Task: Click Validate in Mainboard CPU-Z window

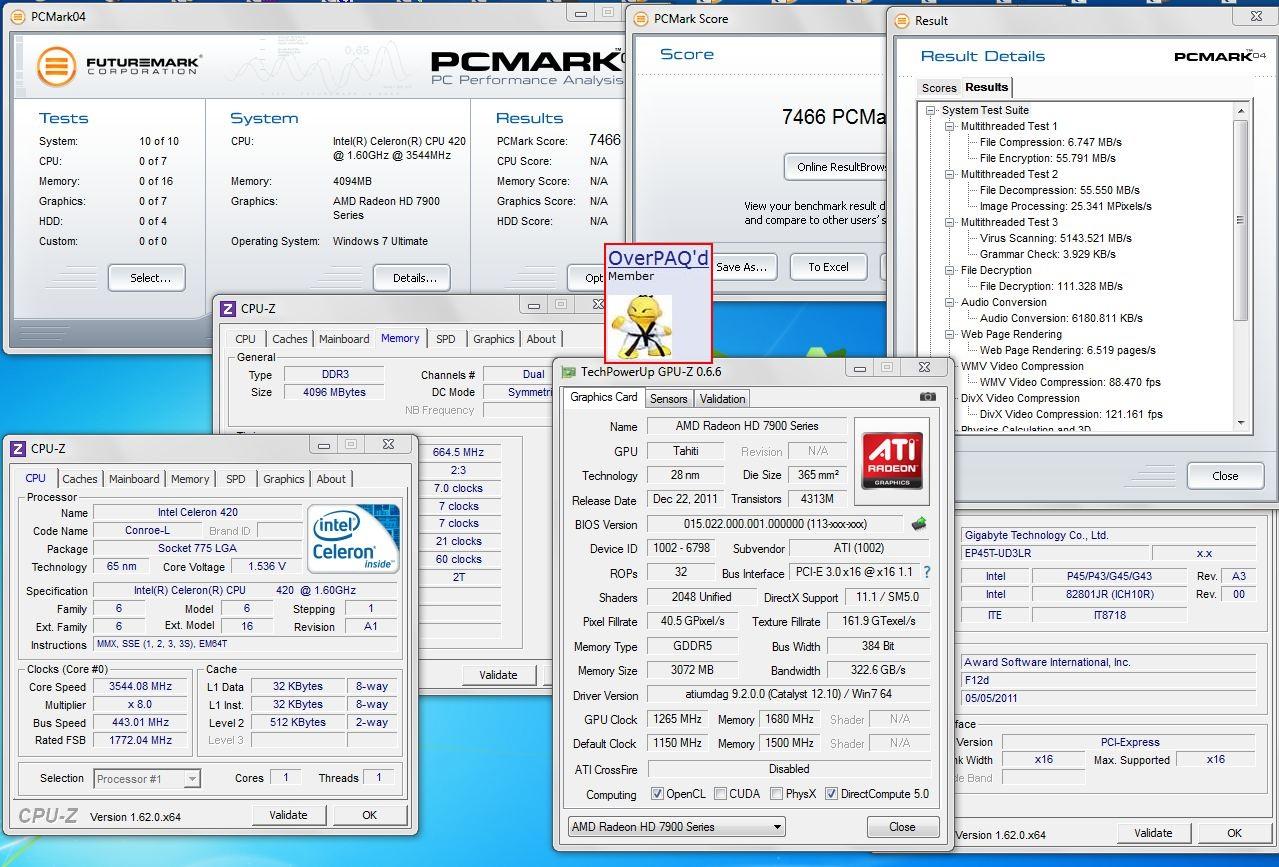Action: (1153, 833)
